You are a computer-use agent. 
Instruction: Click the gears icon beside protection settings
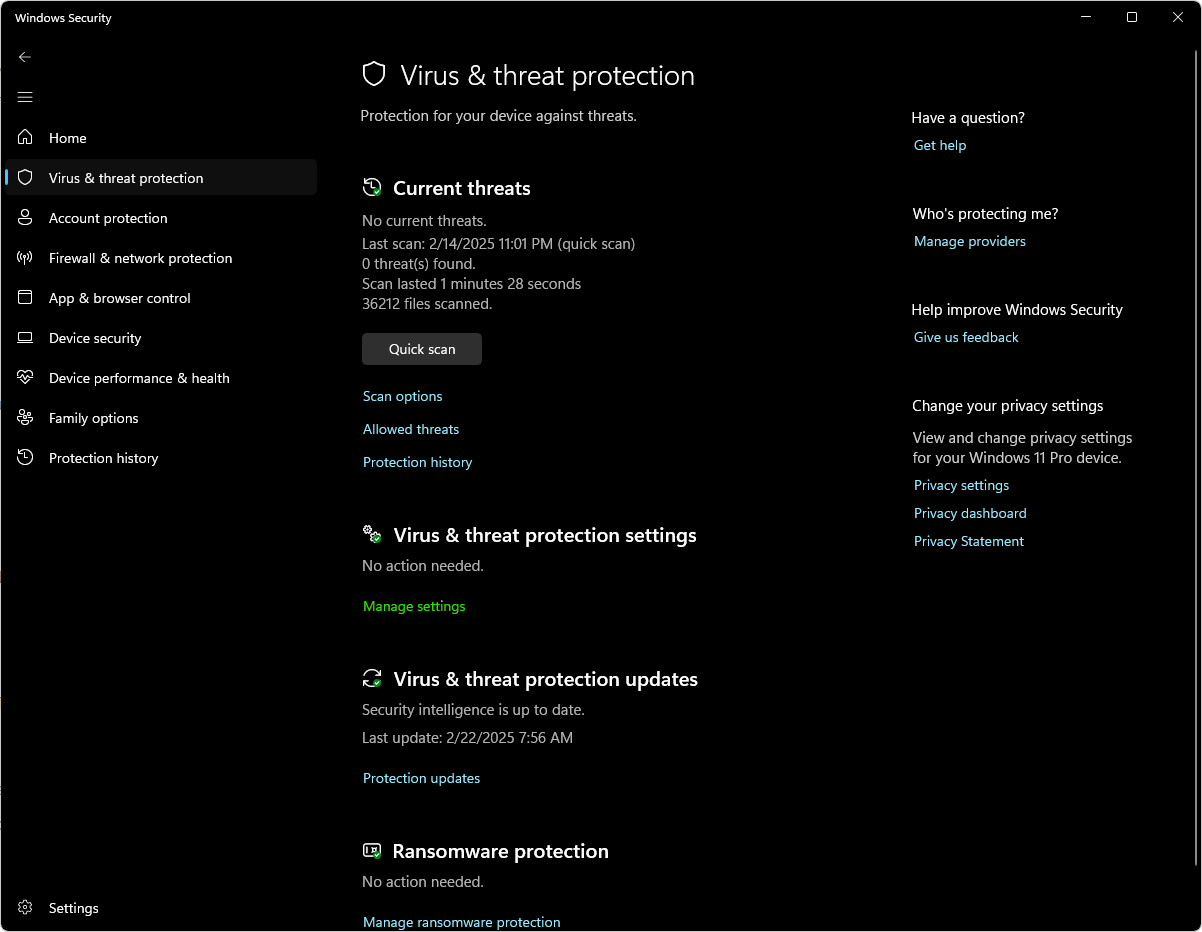[x=372, y=535]
